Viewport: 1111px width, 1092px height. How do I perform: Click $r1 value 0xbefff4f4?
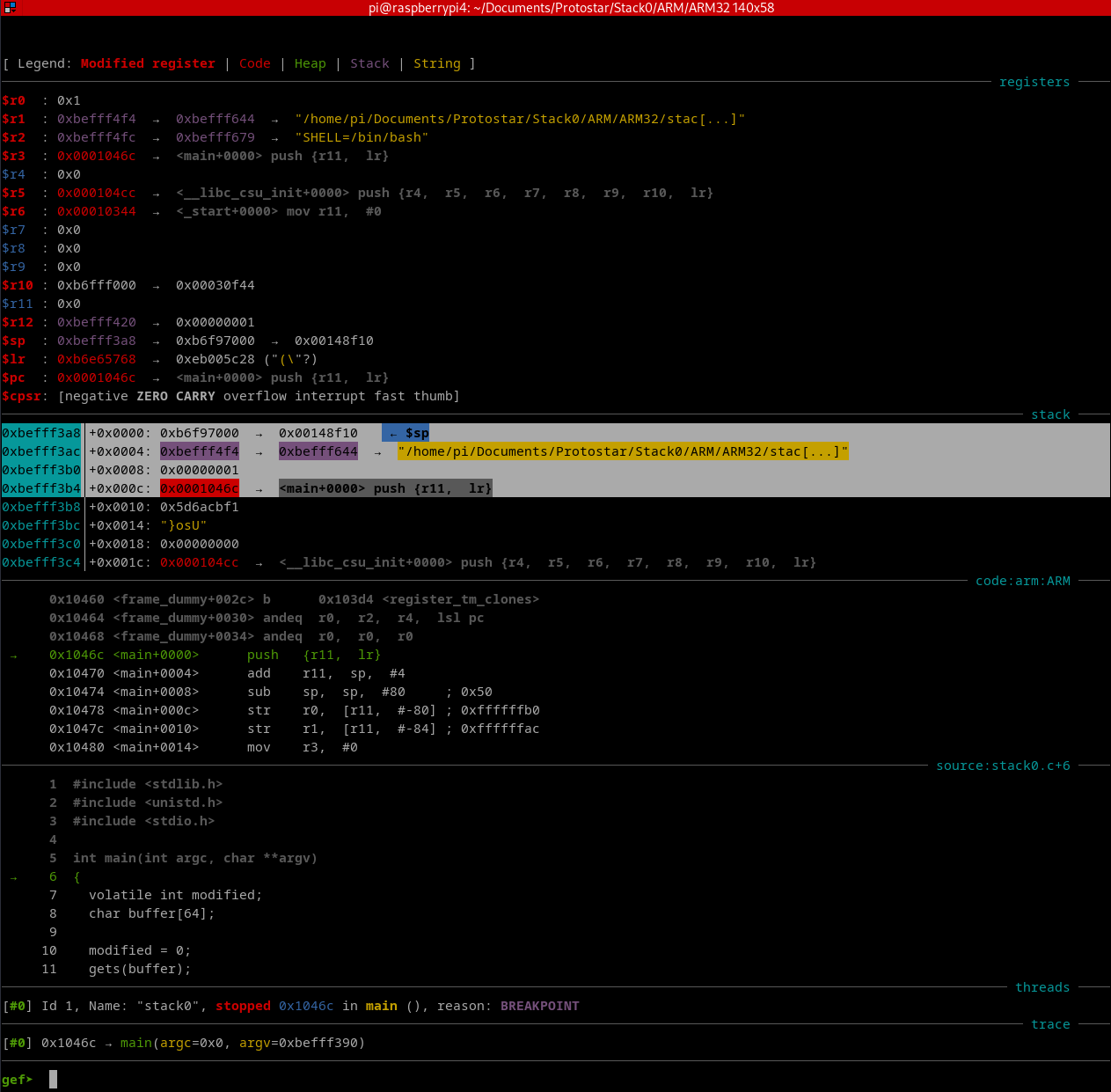tap(97, 119)
